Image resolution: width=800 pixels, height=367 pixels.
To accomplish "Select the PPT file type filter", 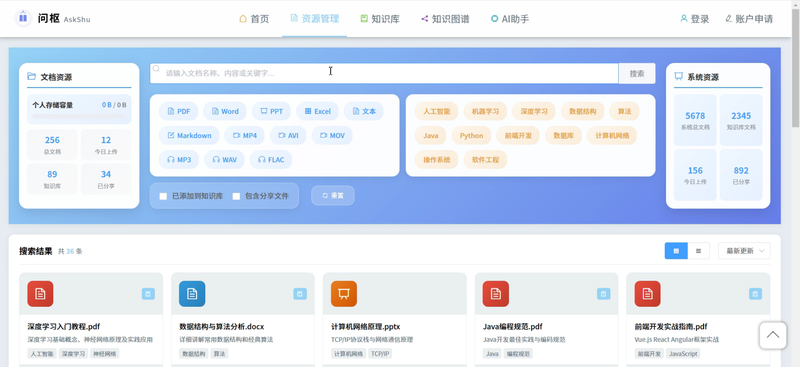I will click(x=271, y=111).
